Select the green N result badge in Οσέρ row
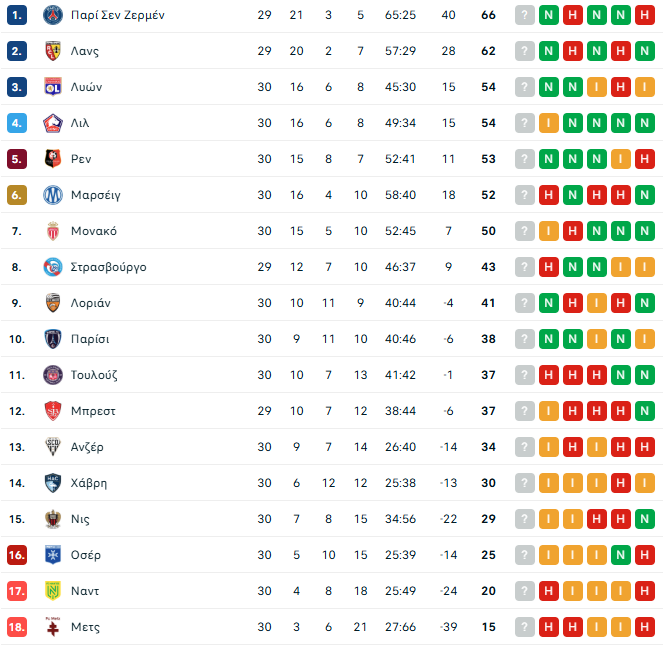The height and width of the screenshot is (646, 663). tap(621, 555)
